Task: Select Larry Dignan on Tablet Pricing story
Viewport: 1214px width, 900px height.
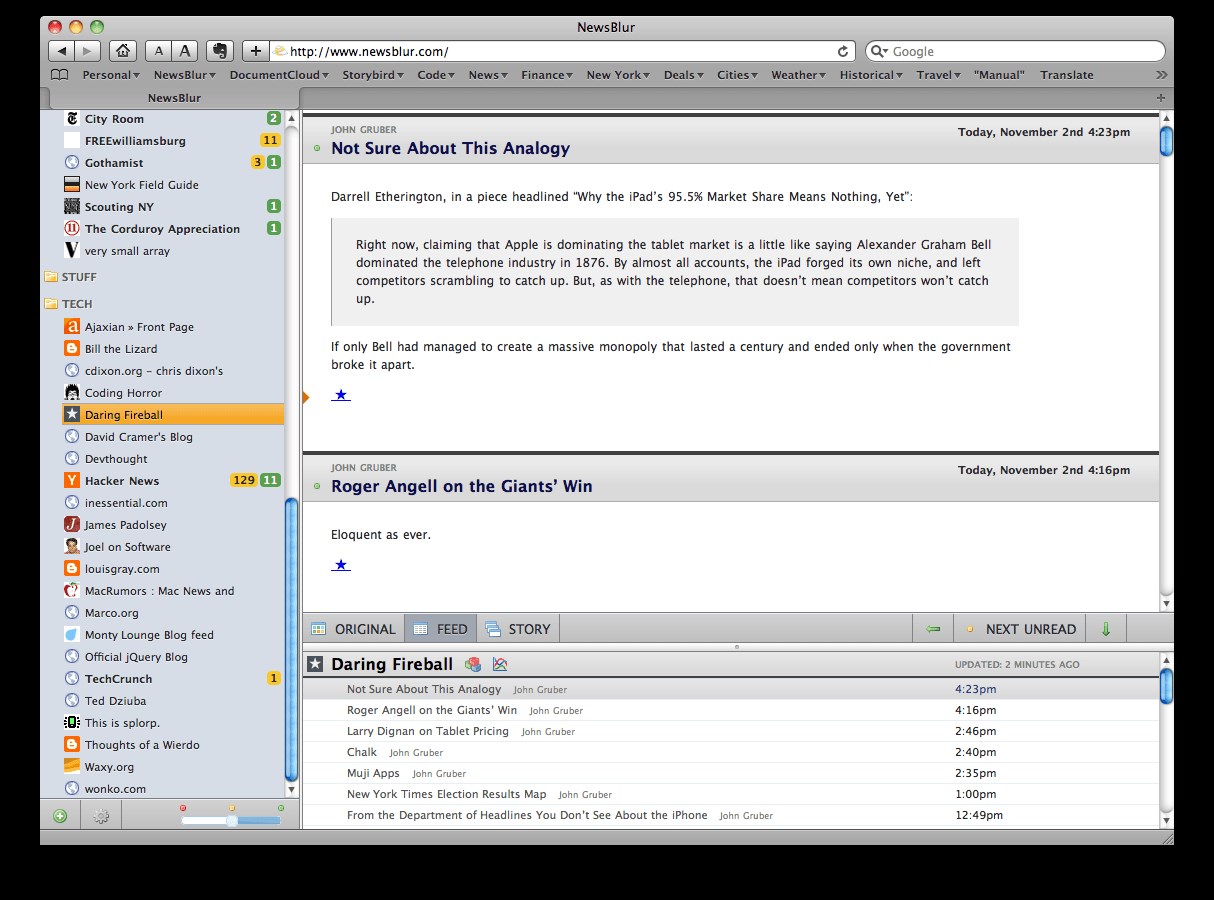Action: click(428, 731)
